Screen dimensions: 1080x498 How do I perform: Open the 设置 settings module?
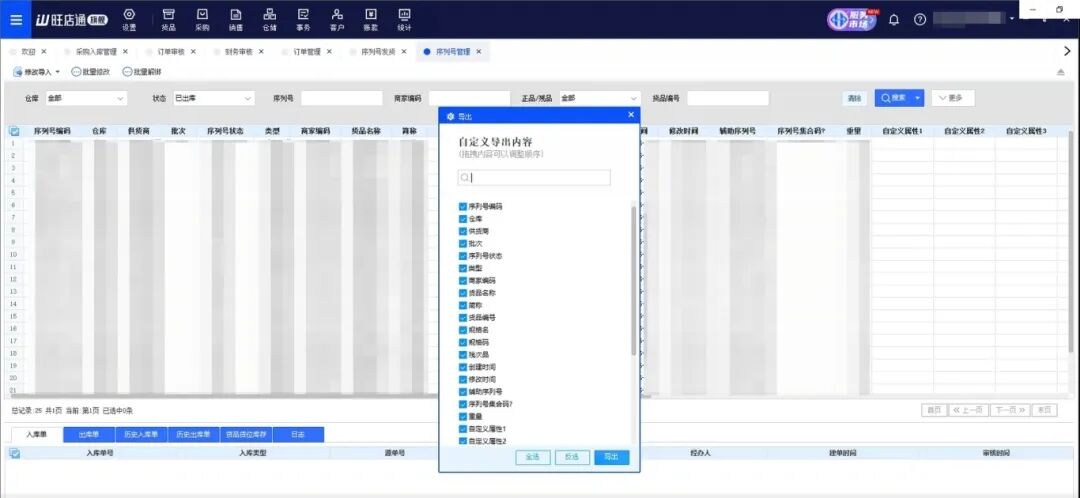tap(129, 21)
